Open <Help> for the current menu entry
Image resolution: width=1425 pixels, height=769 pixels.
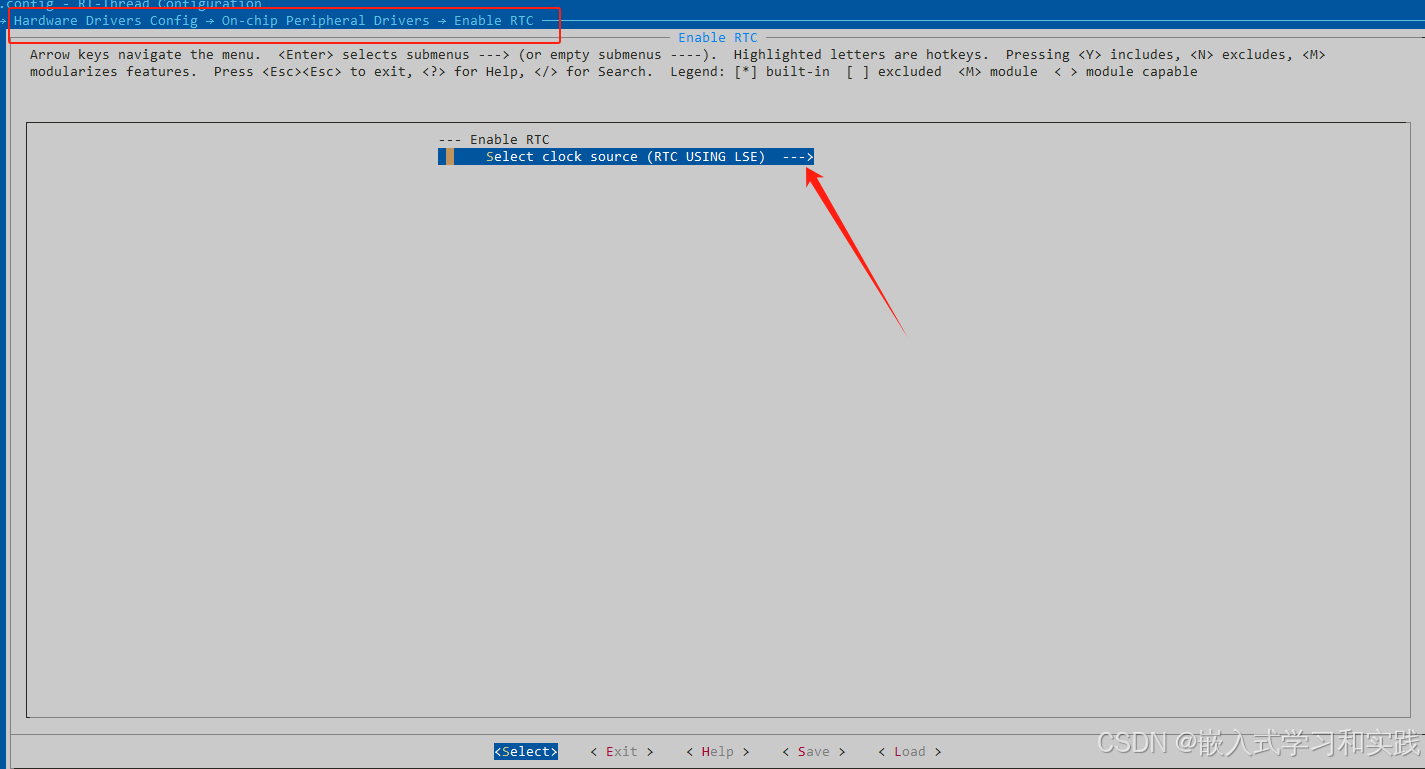pyautogui.click(x=717, y=751)
